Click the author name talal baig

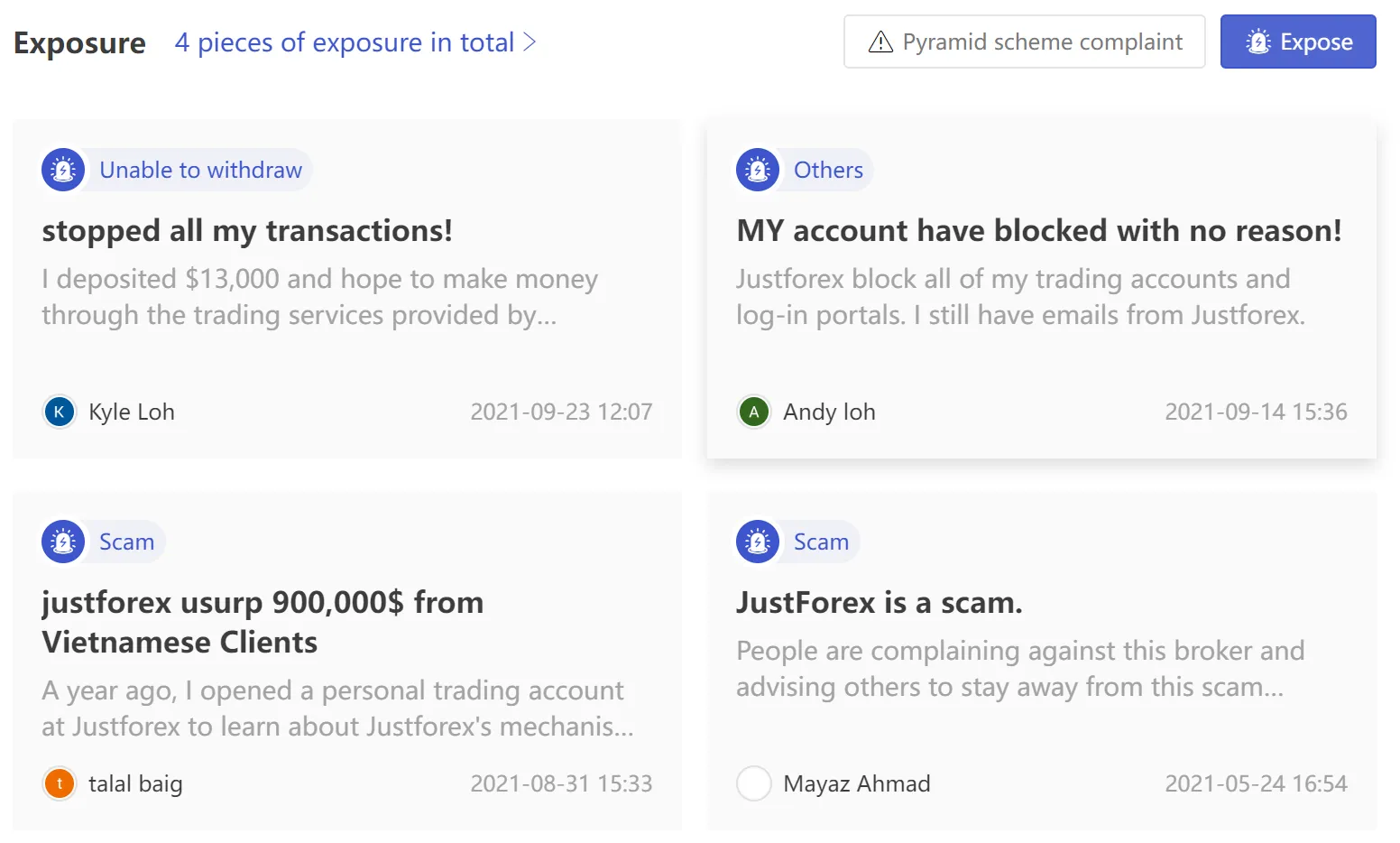(135, 784)
